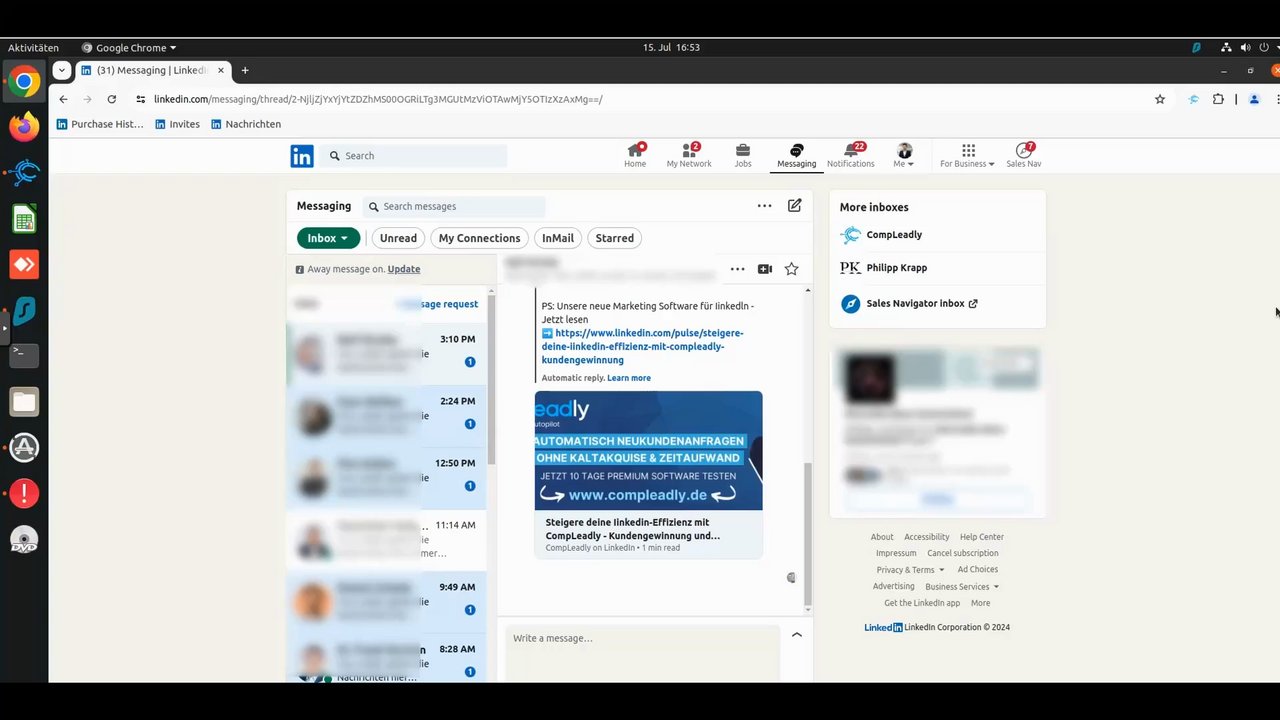Open Chrome profile avatar icon
The height and width of the screenshot is (720, 1280).
[x=1254, y=99]
